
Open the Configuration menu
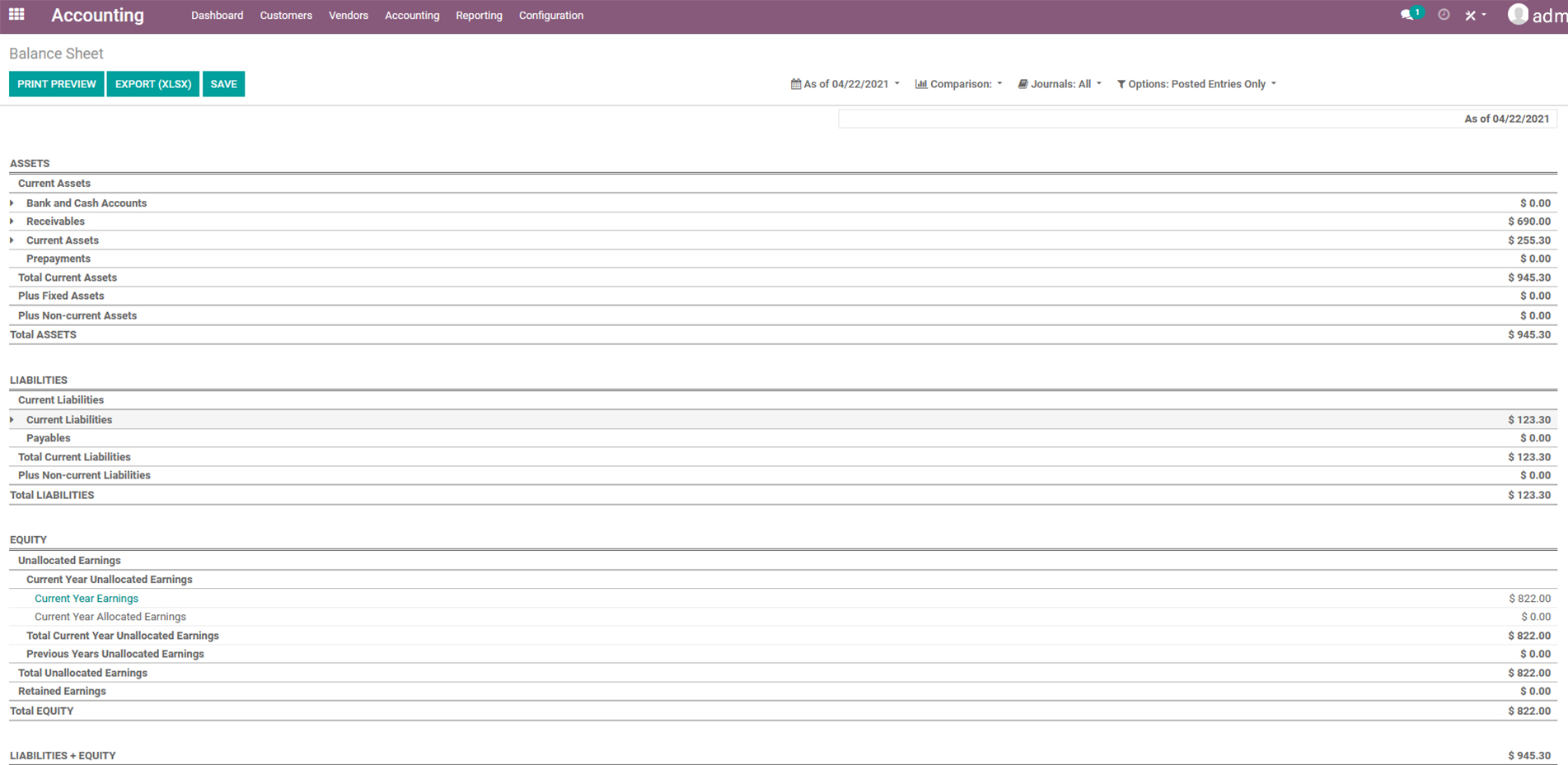[550, 16]
